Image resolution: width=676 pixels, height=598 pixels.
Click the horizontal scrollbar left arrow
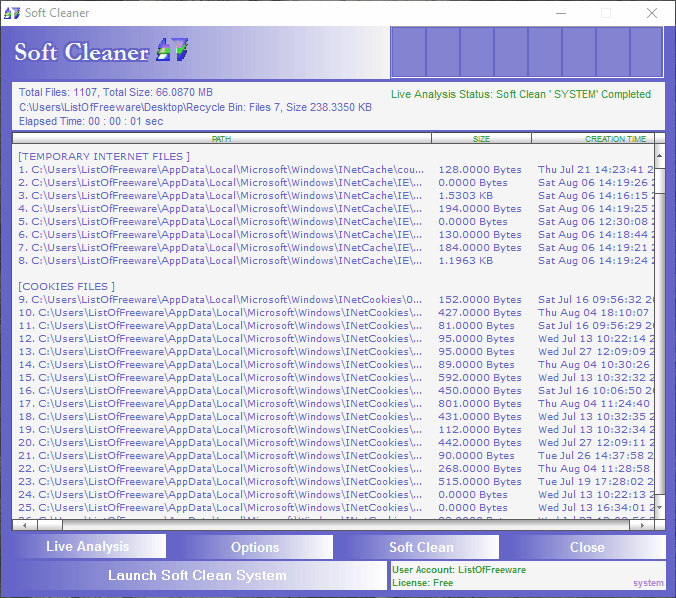coord(25,525)
